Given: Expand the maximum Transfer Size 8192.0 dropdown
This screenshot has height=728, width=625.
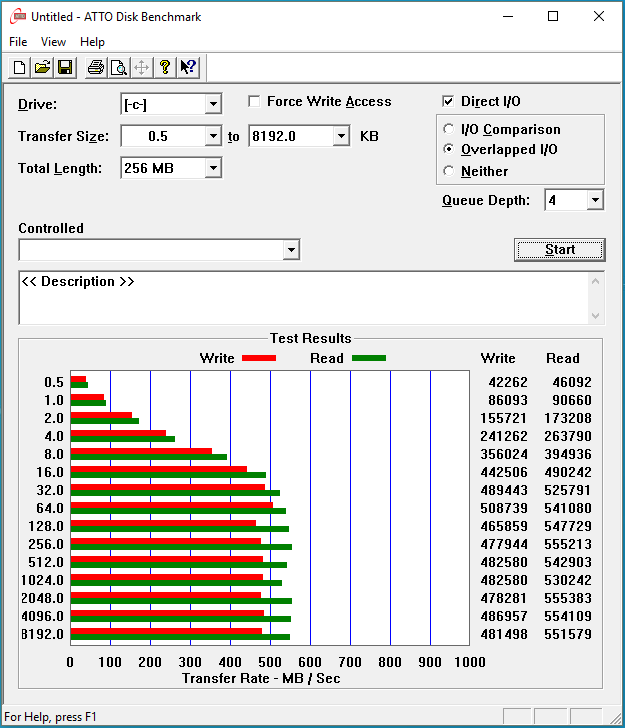Looking at the screenshot, I should tap(341, 136).
